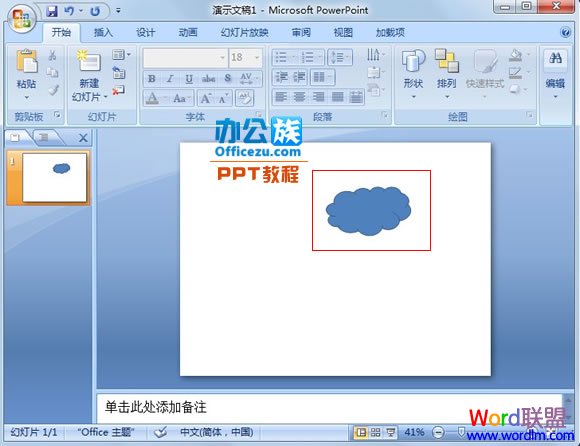Decrease font size with small A

(223, 98)
